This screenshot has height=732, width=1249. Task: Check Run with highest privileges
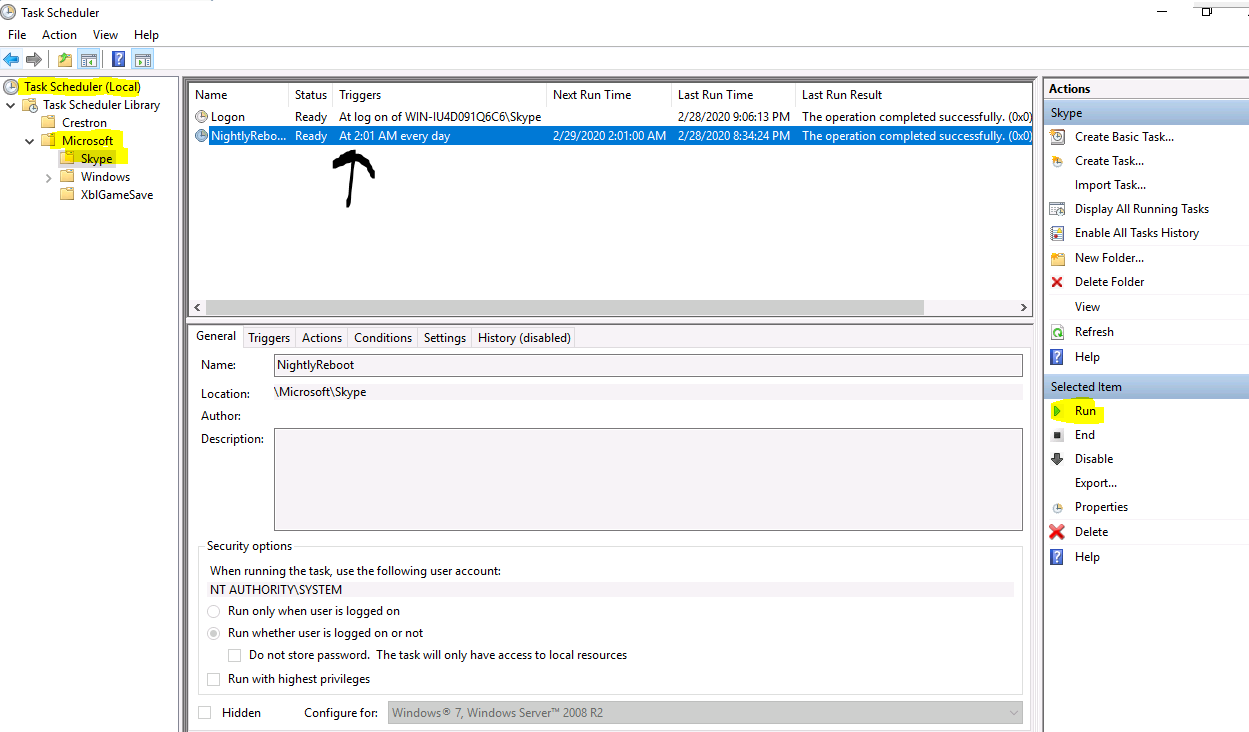coord(213,679)
